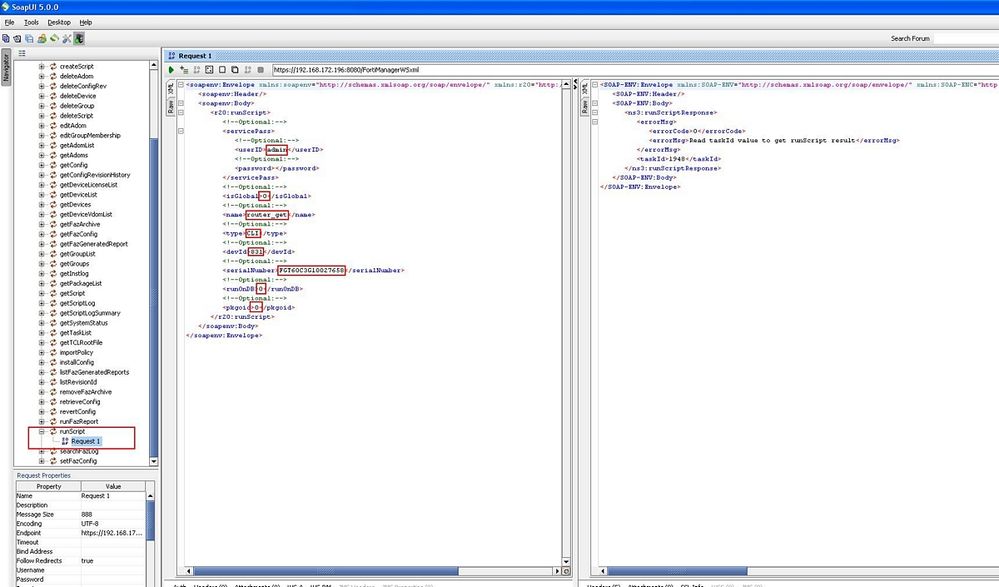Click the first icon in main toolbar
This screenshot has width=999, height=587.
pos(6,38)
